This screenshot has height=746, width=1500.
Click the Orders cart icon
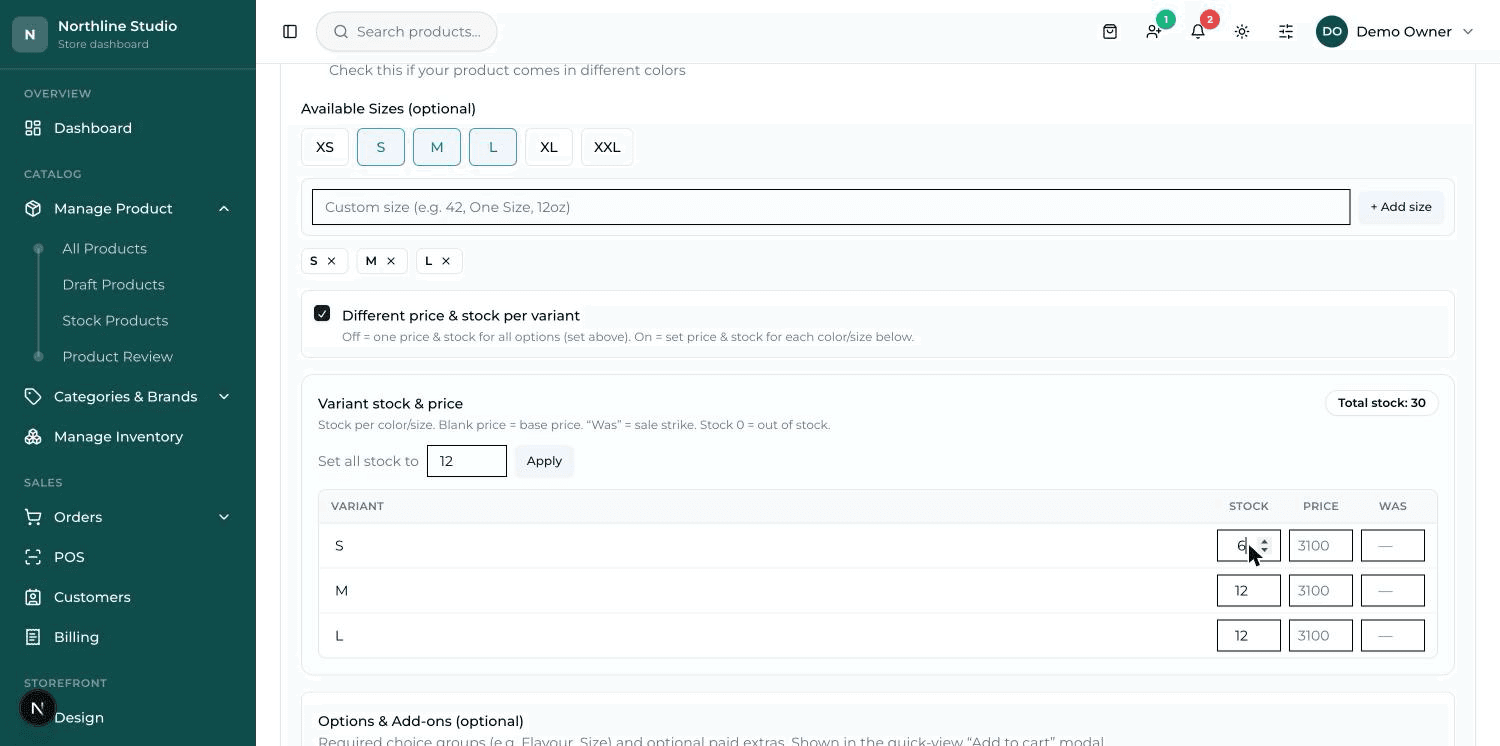pos(33,517)
